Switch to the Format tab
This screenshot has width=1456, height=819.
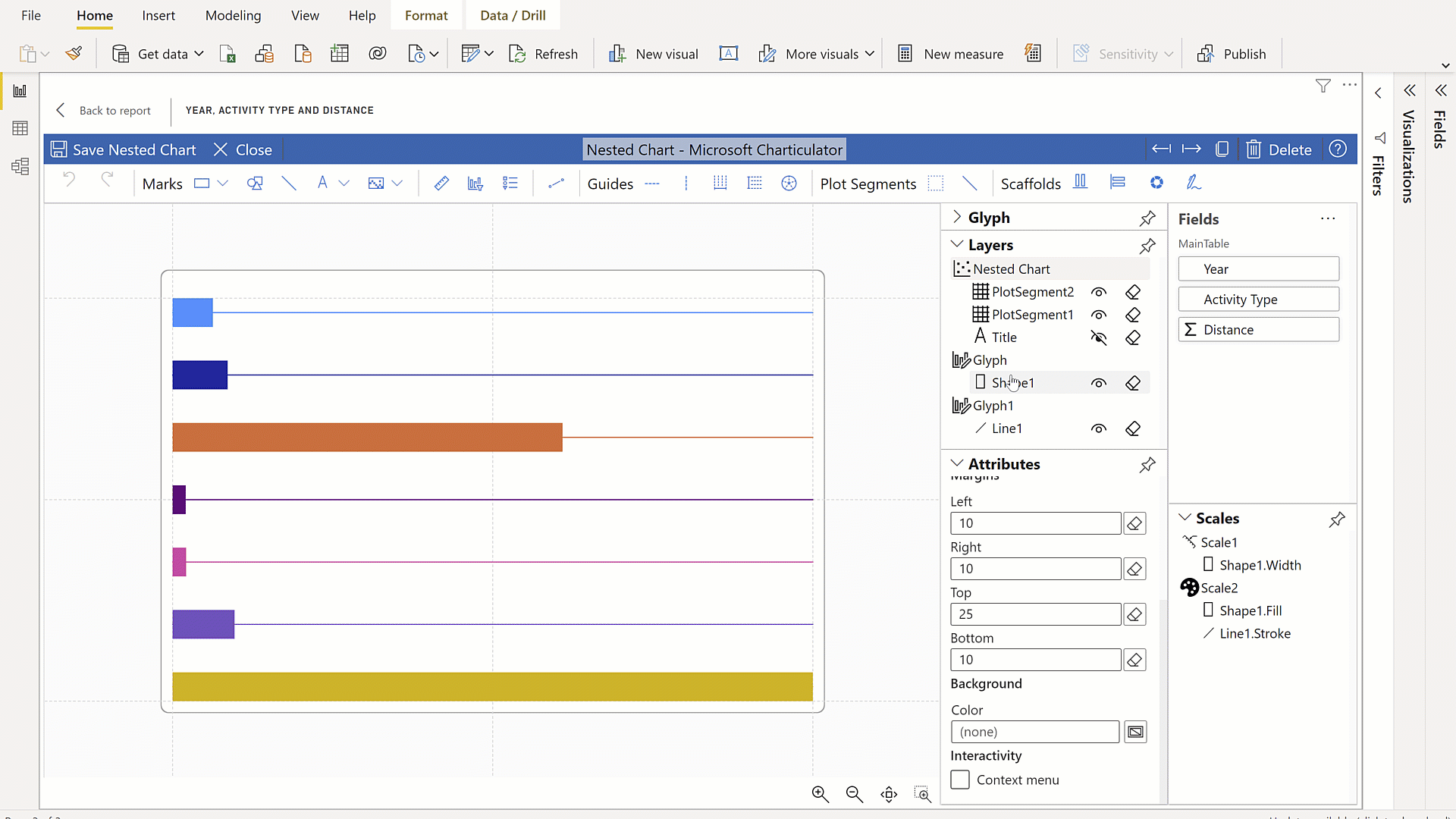[x=426, y=15]
